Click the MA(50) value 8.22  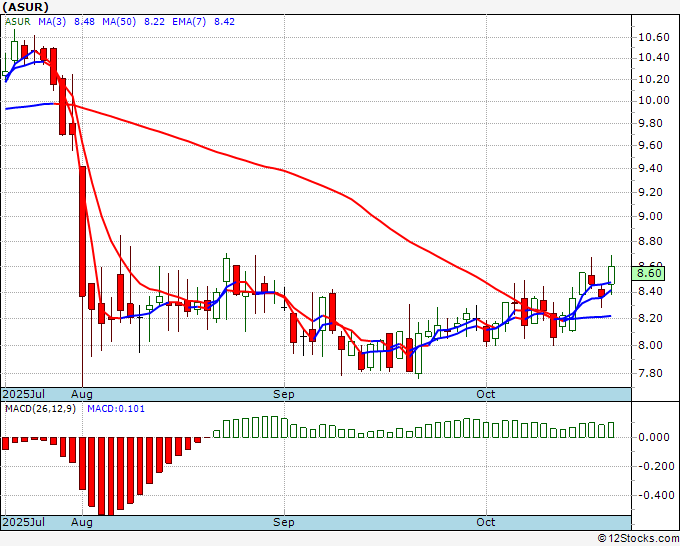pyautogui.click(x=154, y=22)
